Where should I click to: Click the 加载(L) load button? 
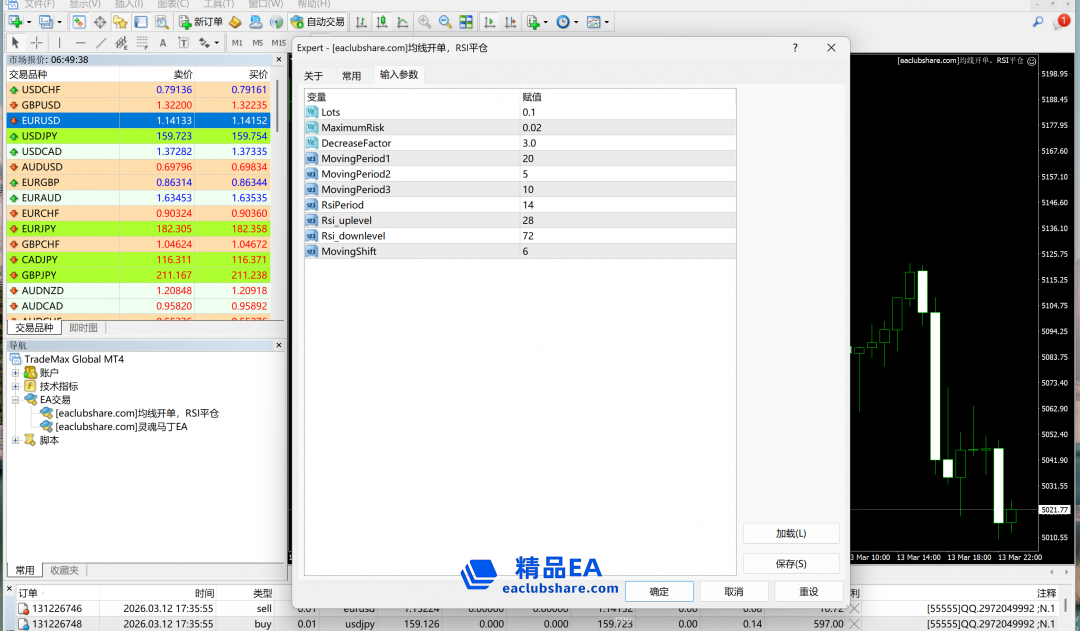click(790, 533)
